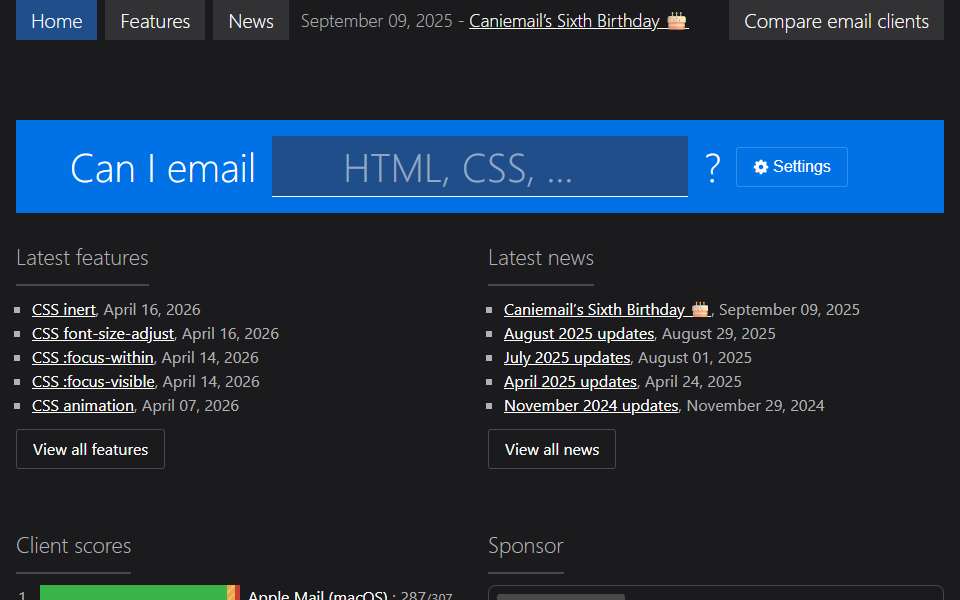
Task: Open November 2024 updates news
Action: (x=591, y=405)
